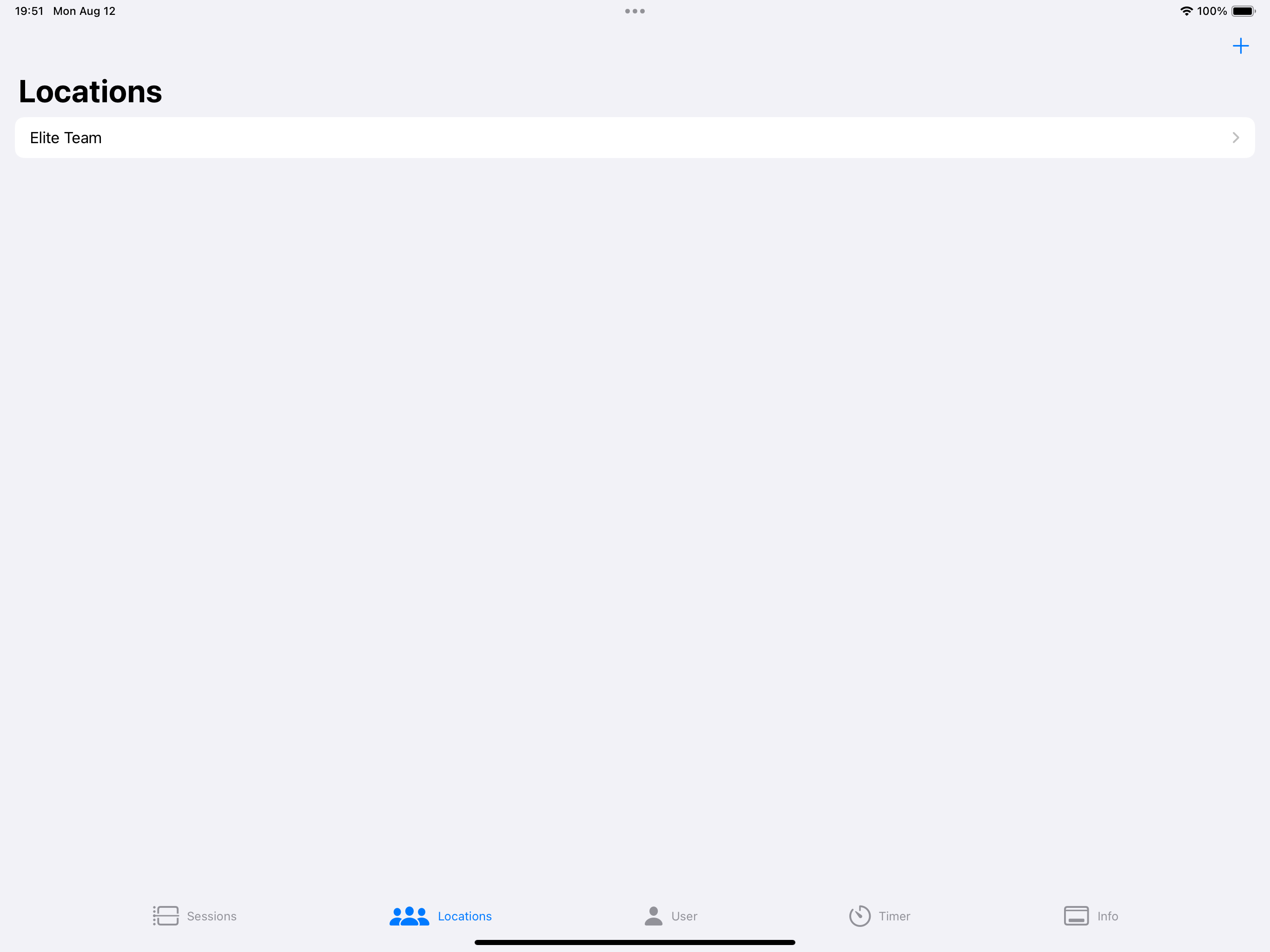Image resolution: width=1270 pixels, height=952 pixels.
Task: Open the Elite Team location entry
Action: point(635,138)
